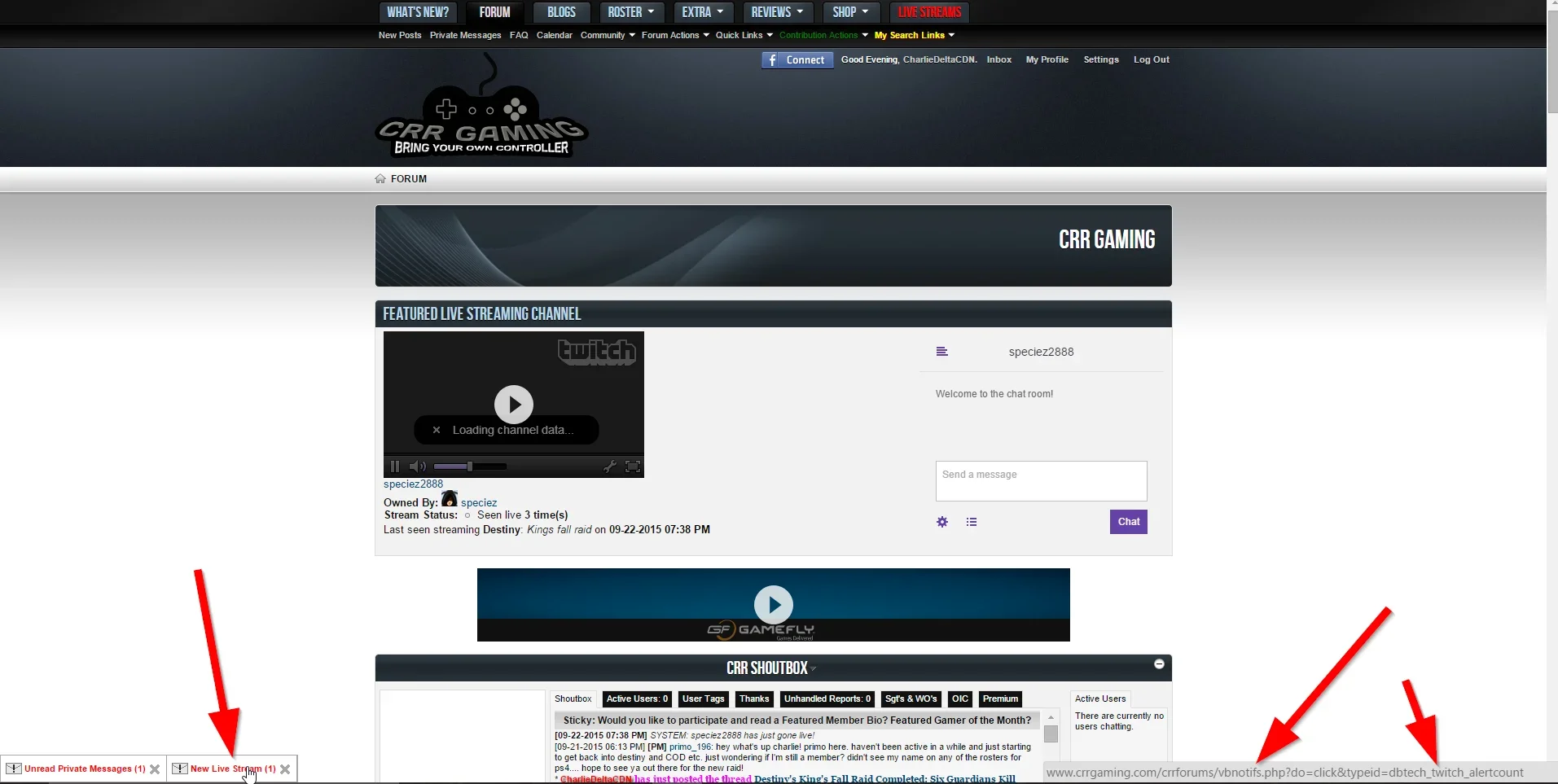Expand the Reviews dropdown menu
Screen dimensions: 1558x784
tap(777, 12)
